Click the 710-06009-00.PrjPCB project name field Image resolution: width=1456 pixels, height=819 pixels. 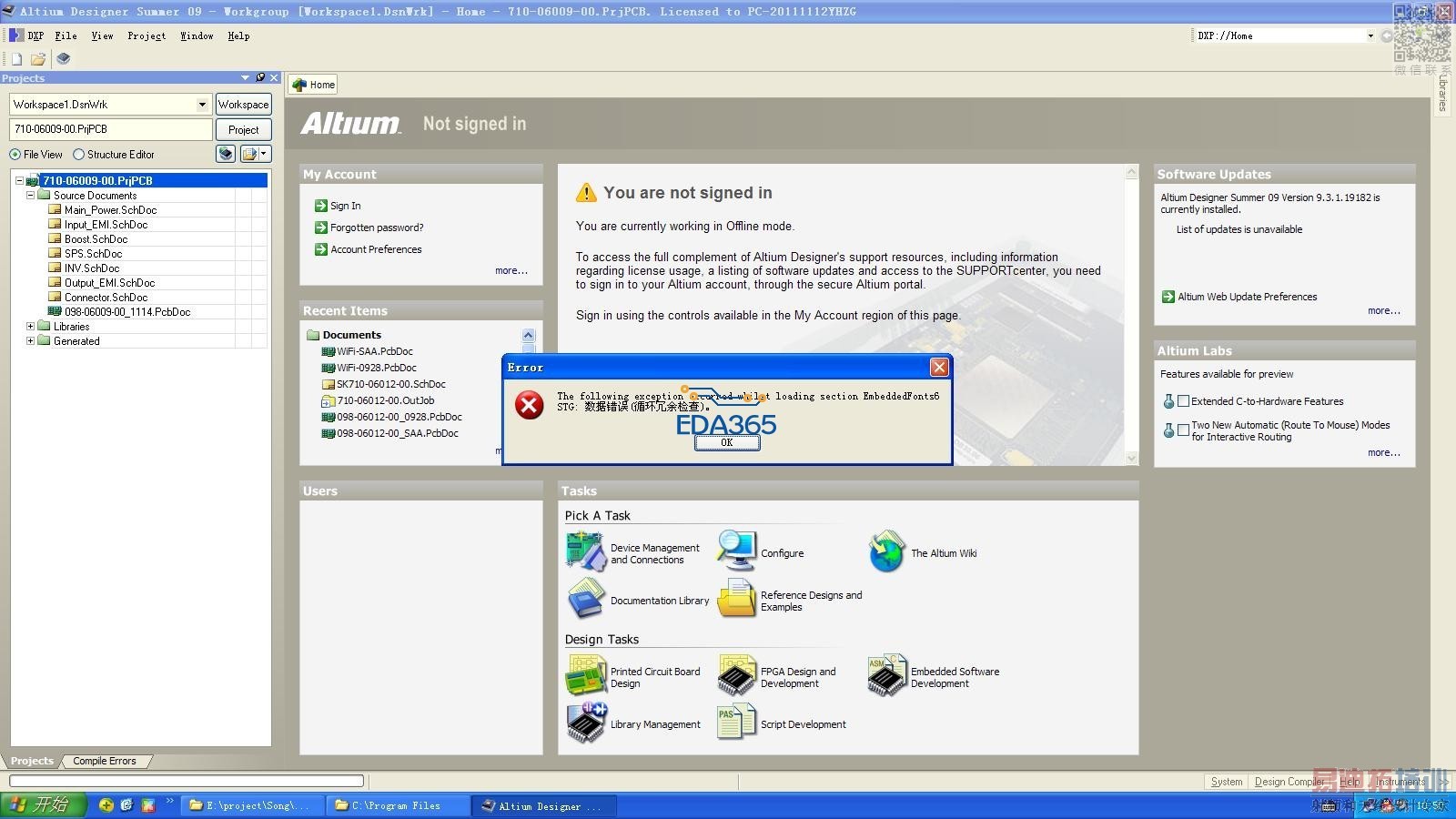[111, 129]
